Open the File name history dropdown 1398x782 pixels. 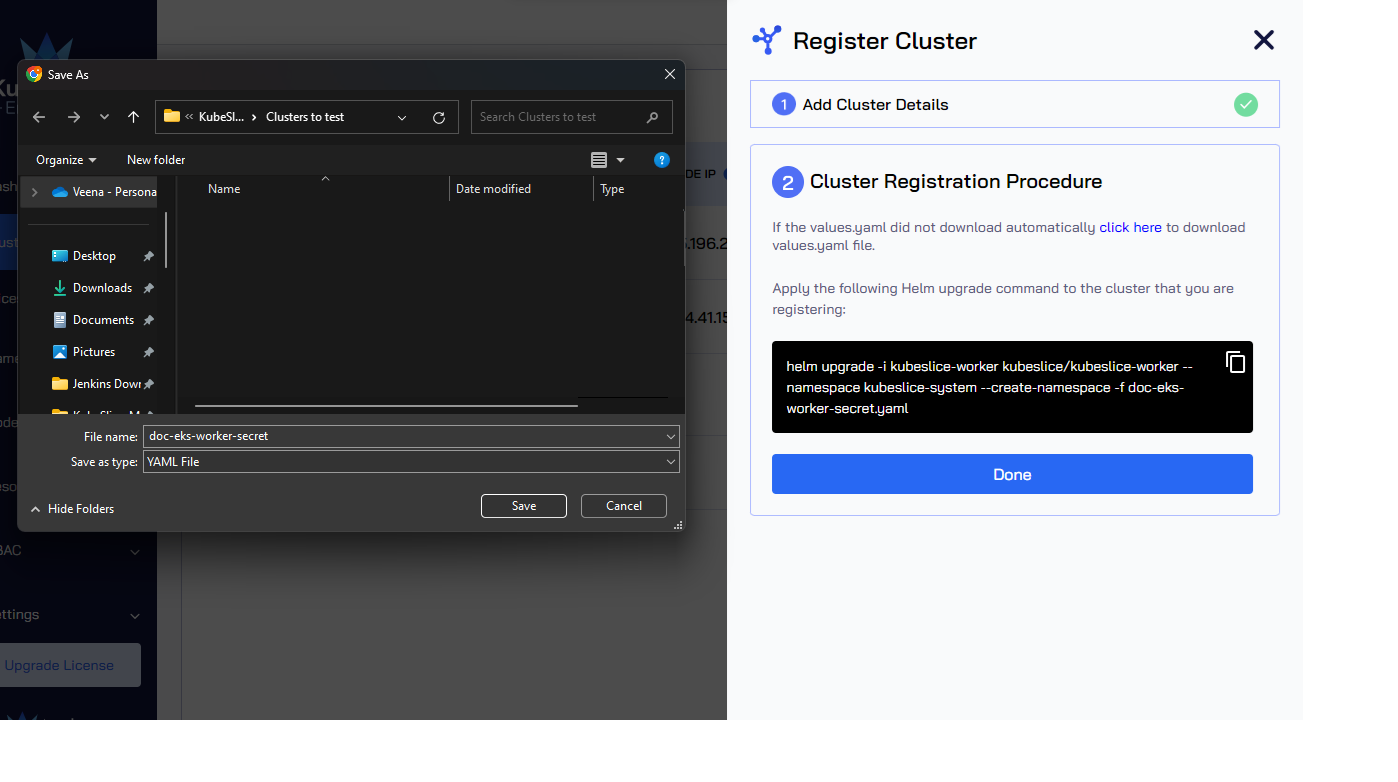[x=671, y=436]
